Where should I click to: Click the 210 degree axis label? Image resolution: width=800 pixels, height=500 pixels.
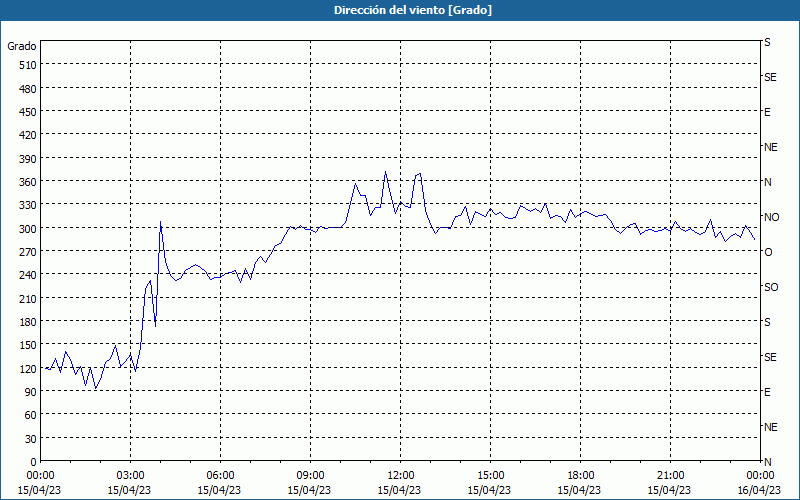tap(28, 298)
